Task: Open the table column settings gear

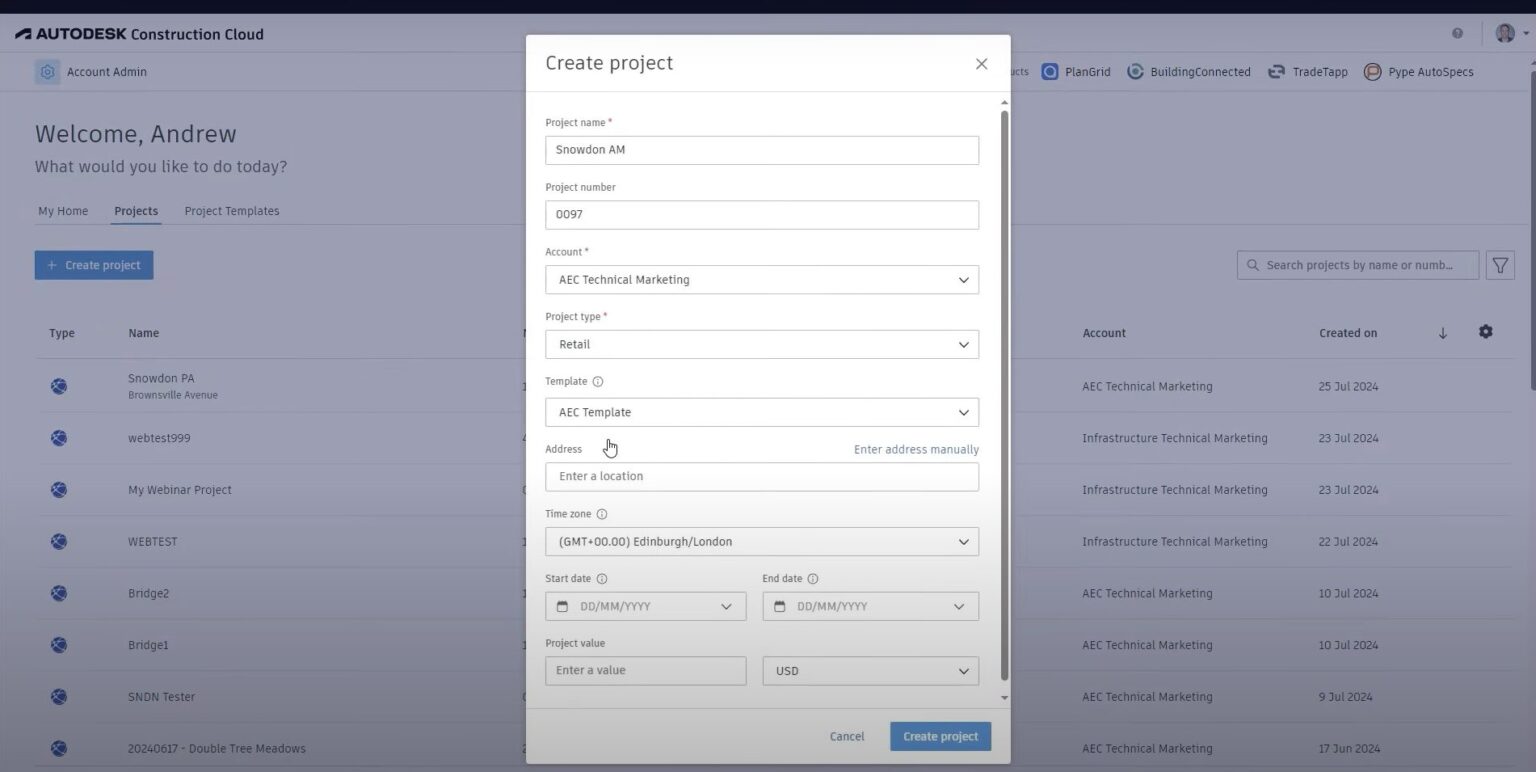Action: coord(1486,331)
